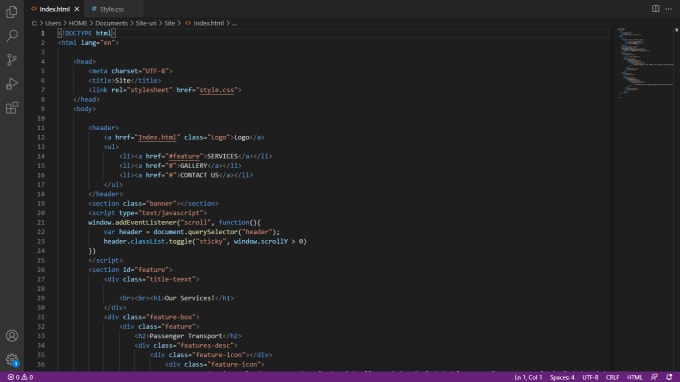Switch to the Index.html tab
680x382 pixels.
(54, 9)
